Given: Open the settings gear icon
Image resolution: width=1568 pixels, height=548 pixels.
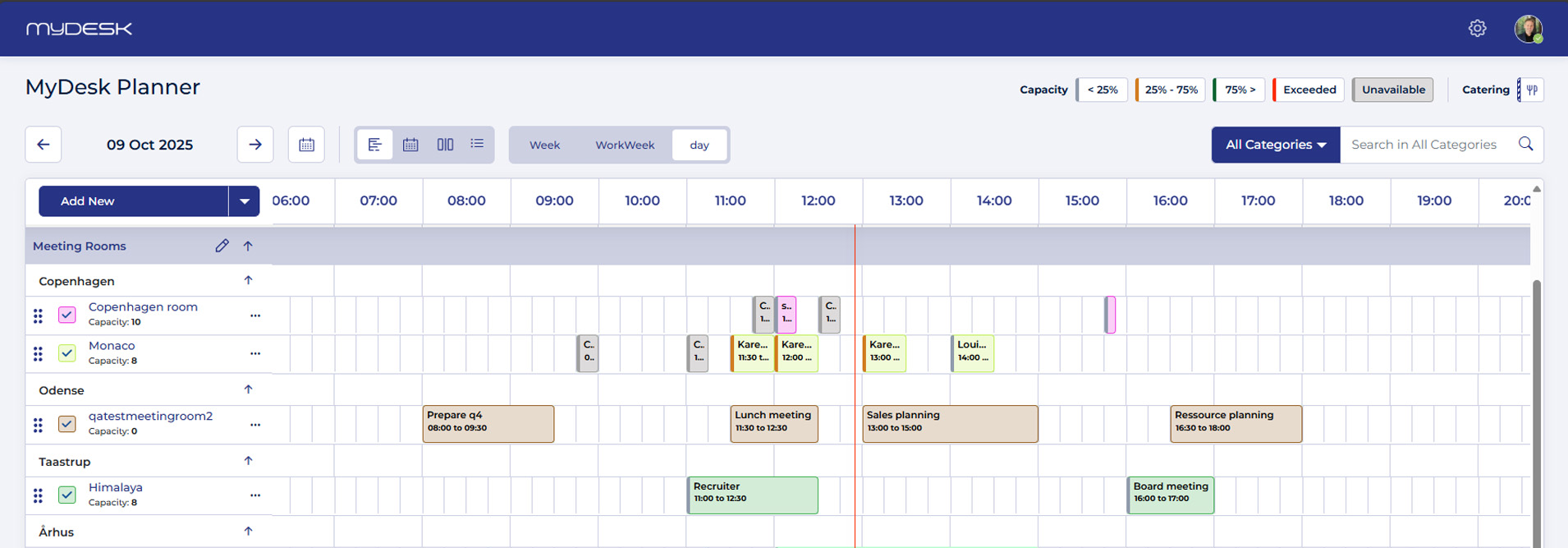Looking at the screenshot, I should [1477, 29].
